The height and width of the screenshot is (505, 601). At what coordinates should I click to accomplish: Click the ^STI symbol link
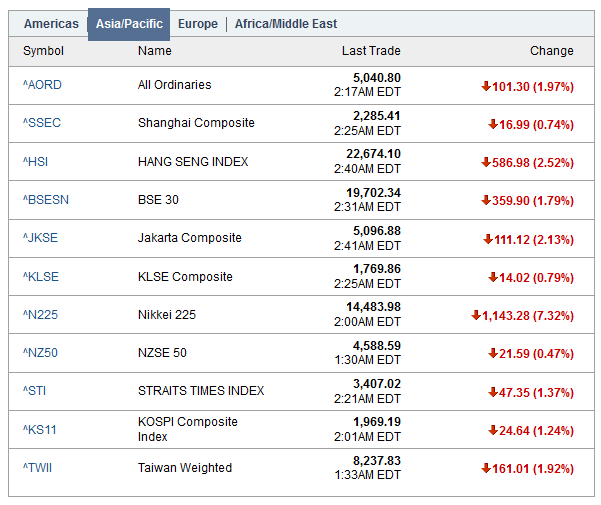35,391
